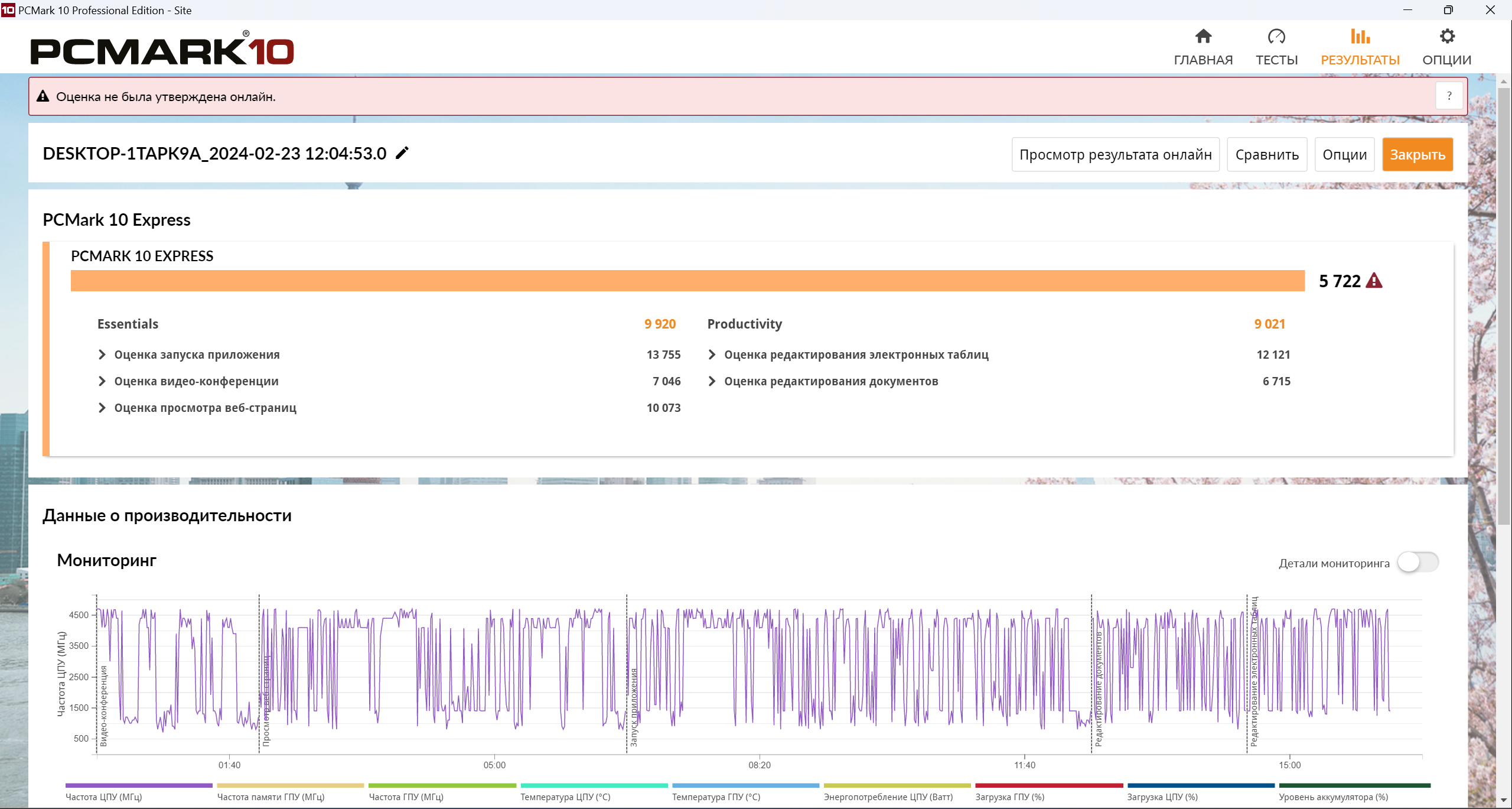Click the Просмотр веб-страниц timeline marker
Image resolution: width=1512 pixels, height=809 pixels.
(x=266, y=701)
